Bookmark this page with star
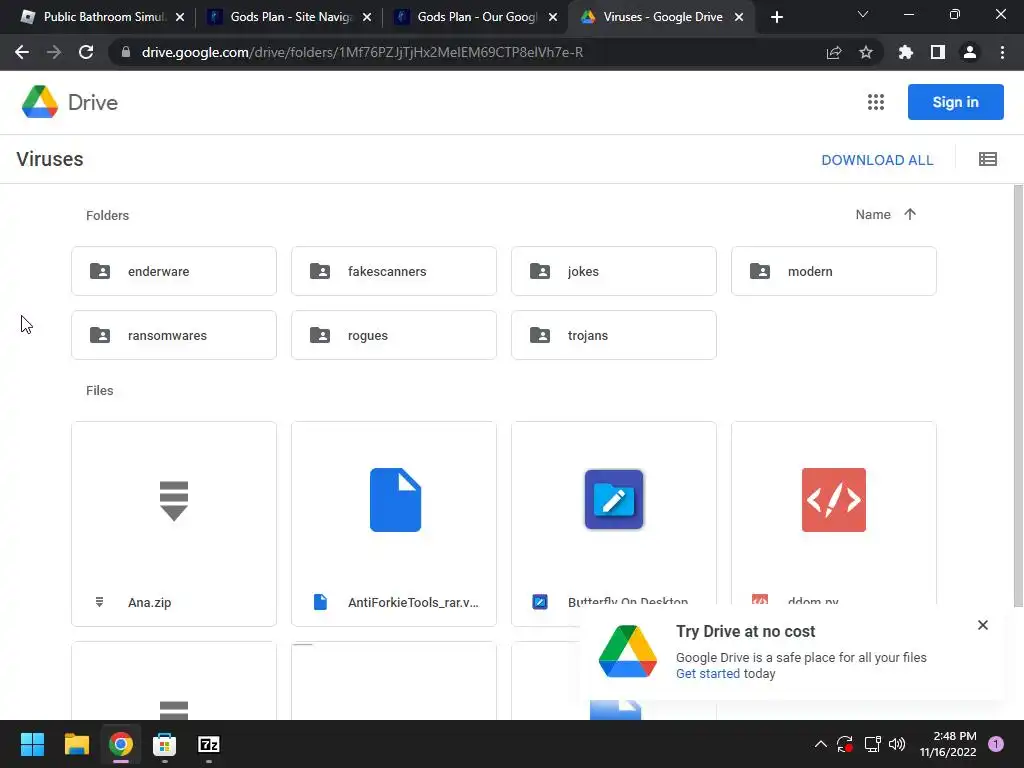 [x=866, y=52]
